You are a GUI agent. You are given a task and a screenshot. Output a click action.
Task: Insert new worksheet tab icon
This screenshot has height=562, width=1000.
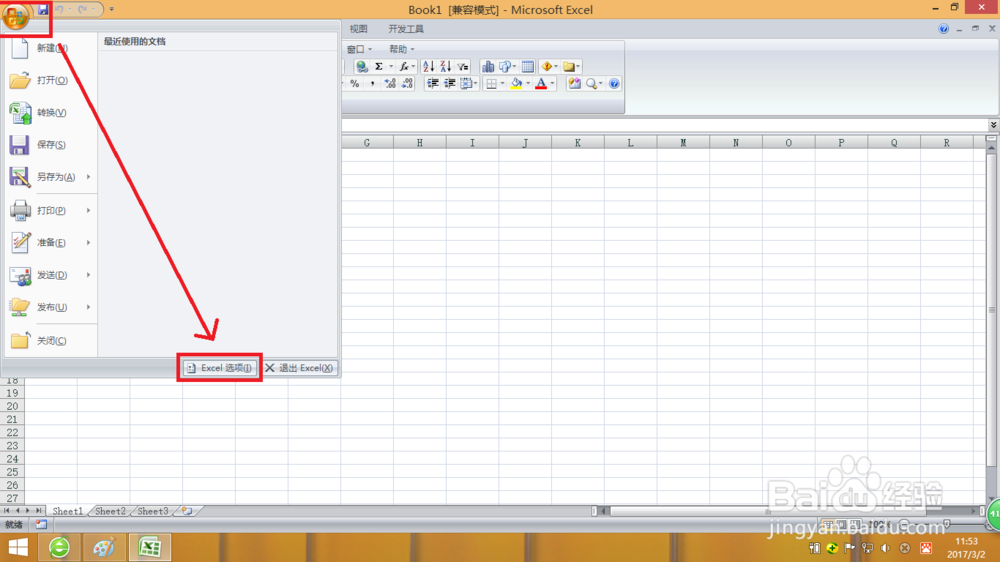pos(187,511)
